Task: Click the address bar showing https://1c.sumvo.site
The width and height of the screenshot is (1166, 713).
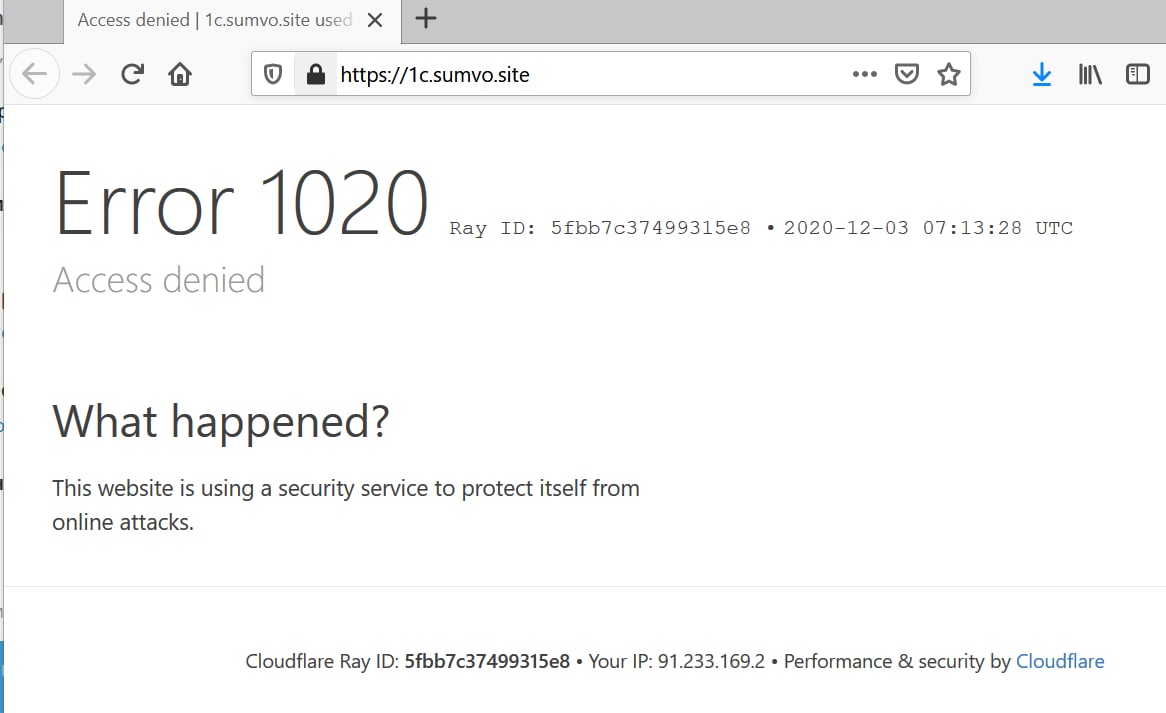Action: 590,74
